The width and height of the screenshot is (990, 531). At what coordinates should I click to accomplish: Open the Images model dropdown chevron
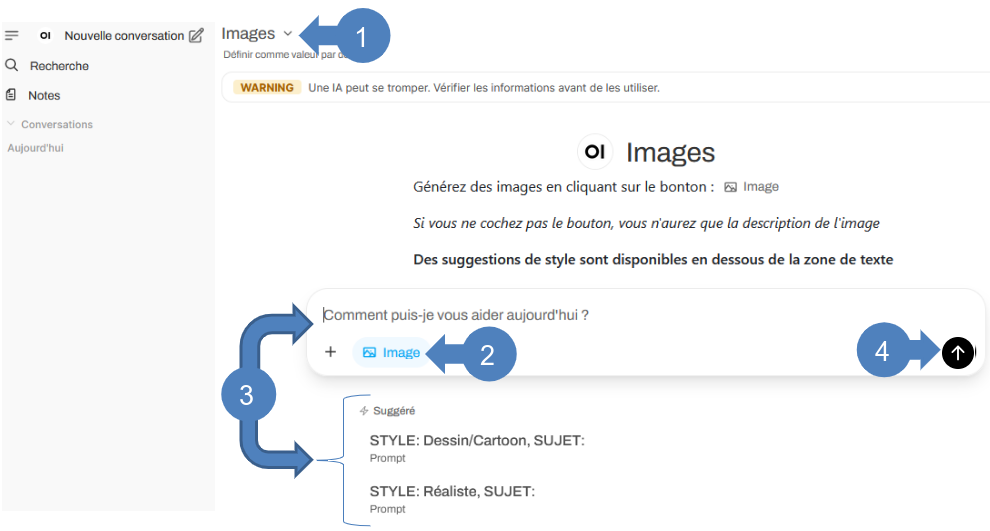288,33
